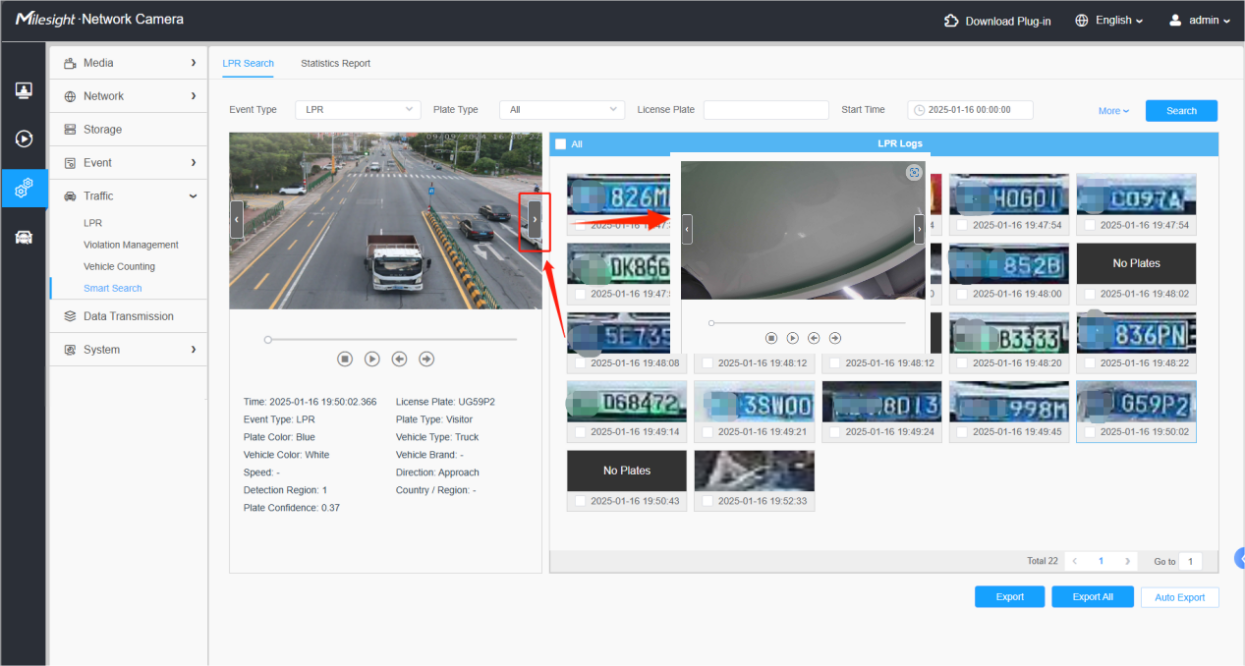
Task: Check the 2025-01-16 19:52:33 log entry
Action: [x=707, y=501]
